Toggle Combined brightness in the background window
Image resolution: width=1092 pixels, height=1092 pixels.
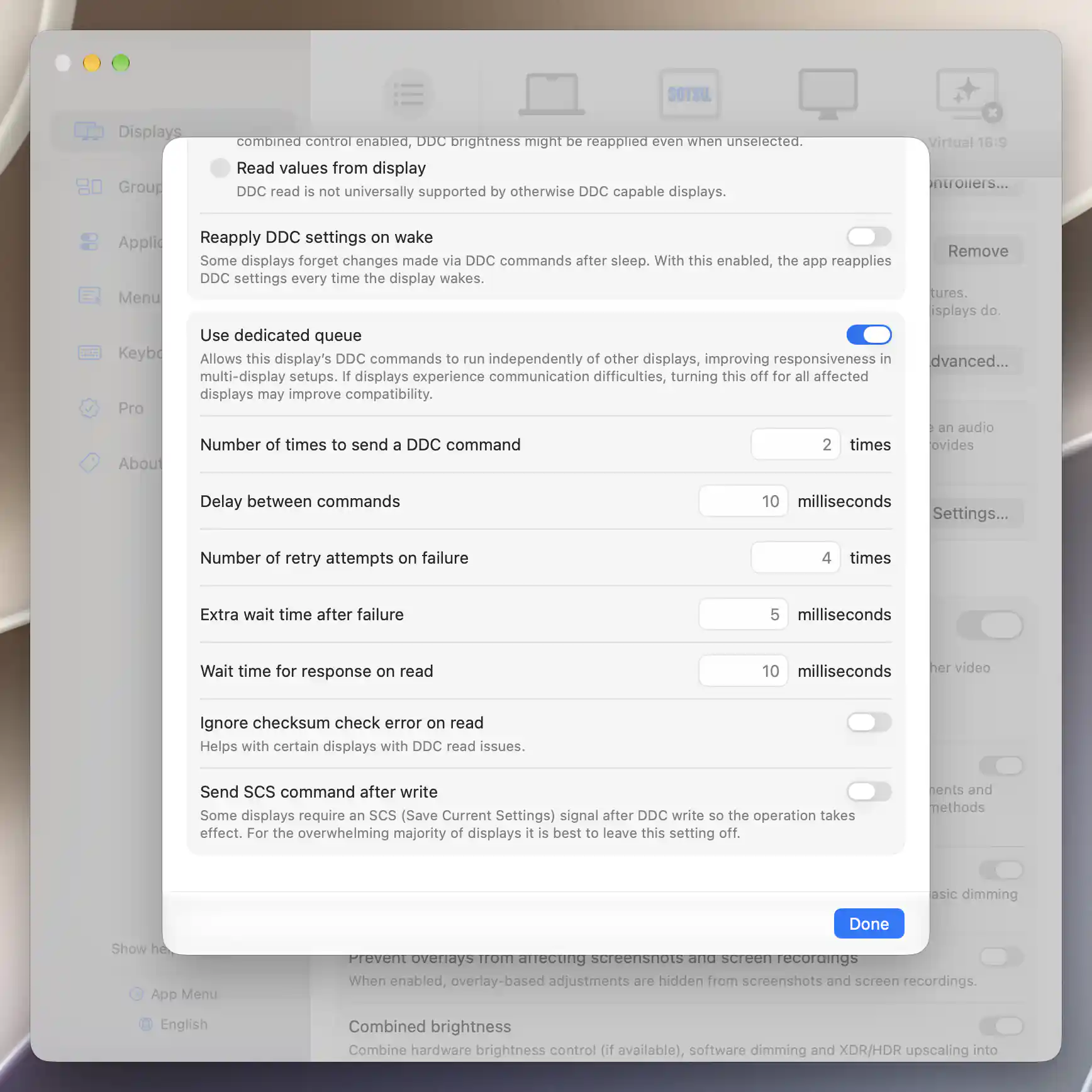tap(1001, 1026)
